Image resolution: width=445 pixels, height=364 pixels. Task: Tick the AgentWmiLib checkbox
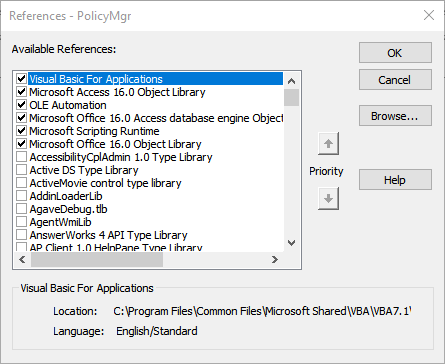pos(22,222)
